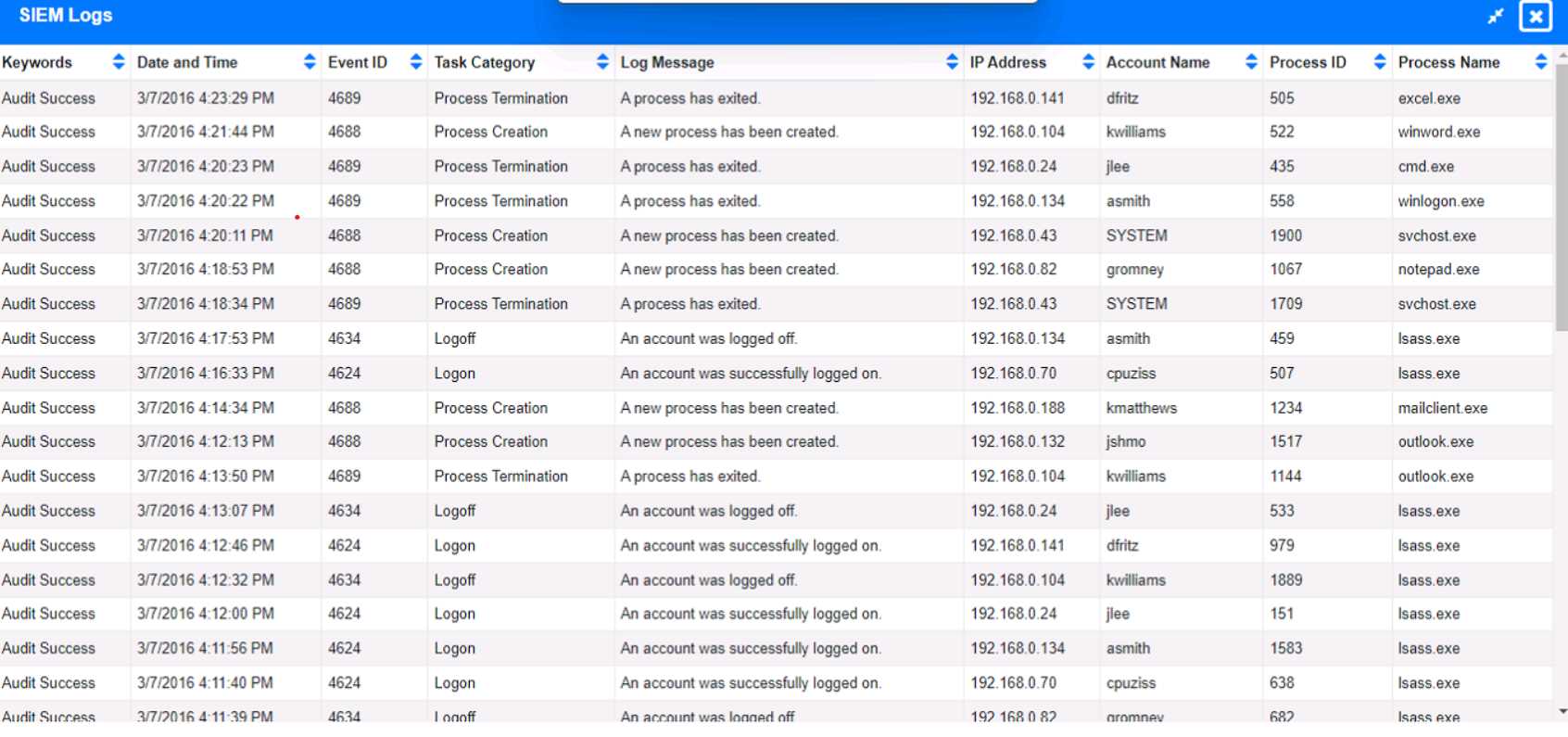1568x737 pixels.
Task: Click the IP address 192.168.0.188 cell
Action: click(1018, 408)
